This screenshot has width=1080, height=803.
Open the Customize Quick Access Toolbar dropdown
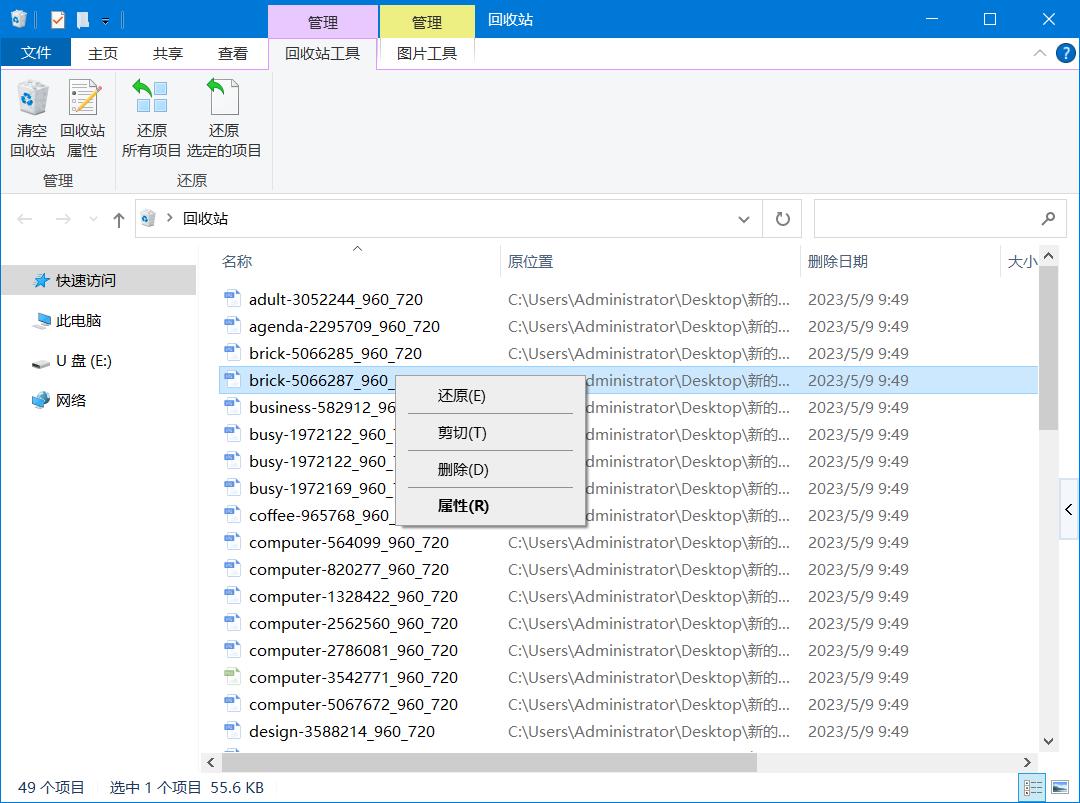104,17
